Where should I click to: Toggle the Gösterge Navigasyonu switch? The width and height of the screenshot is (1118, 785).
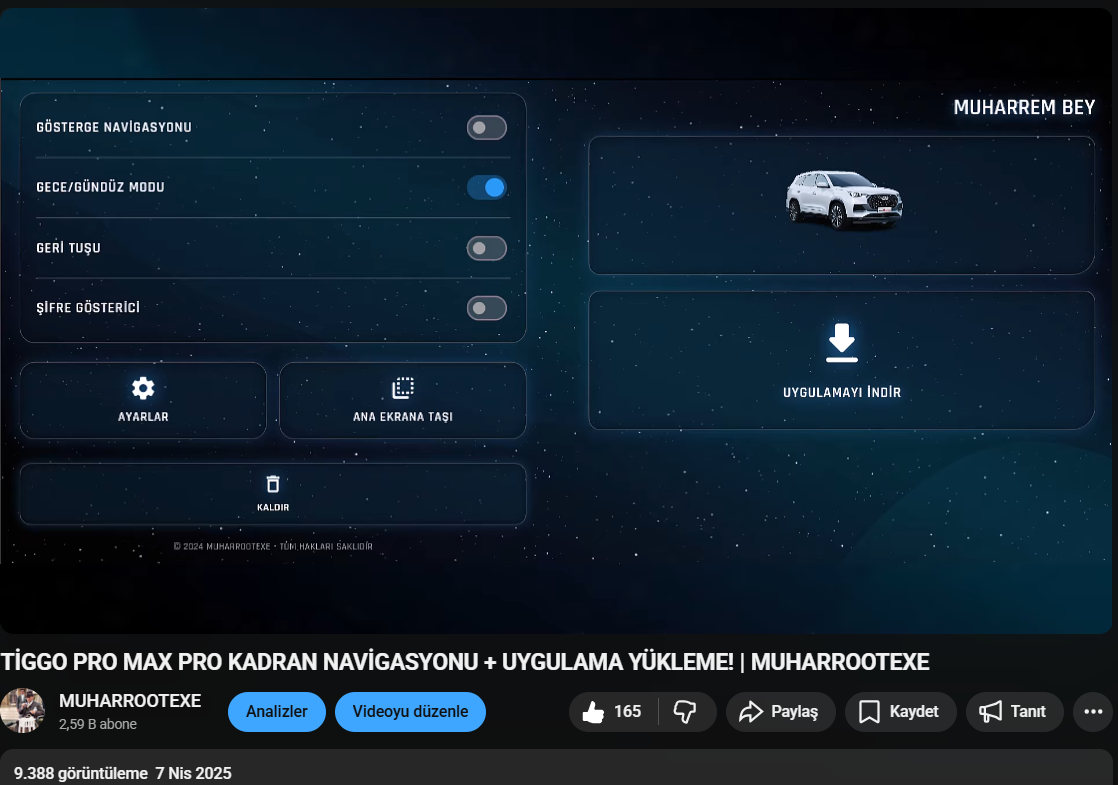click(487, 128)
